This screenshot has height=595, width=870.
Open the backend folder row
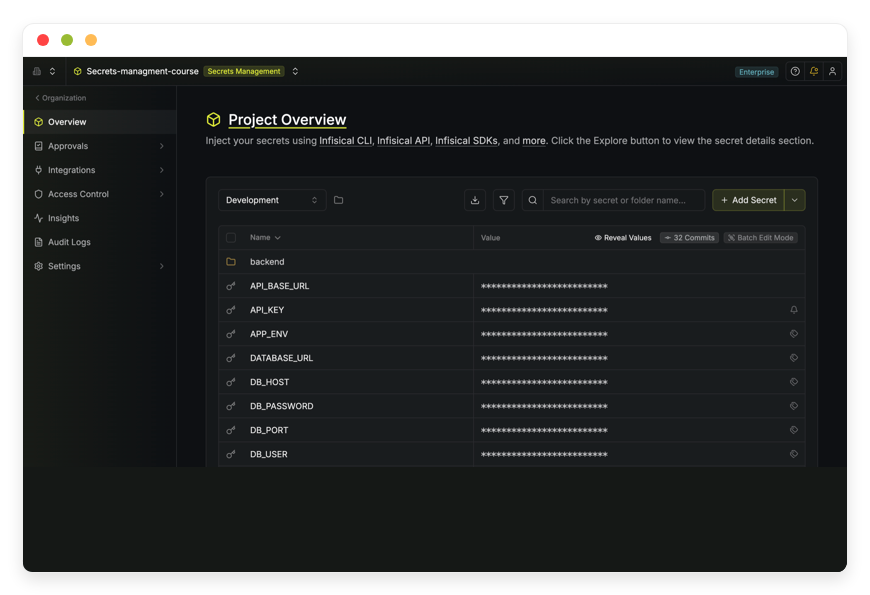(x=512, y=261)
